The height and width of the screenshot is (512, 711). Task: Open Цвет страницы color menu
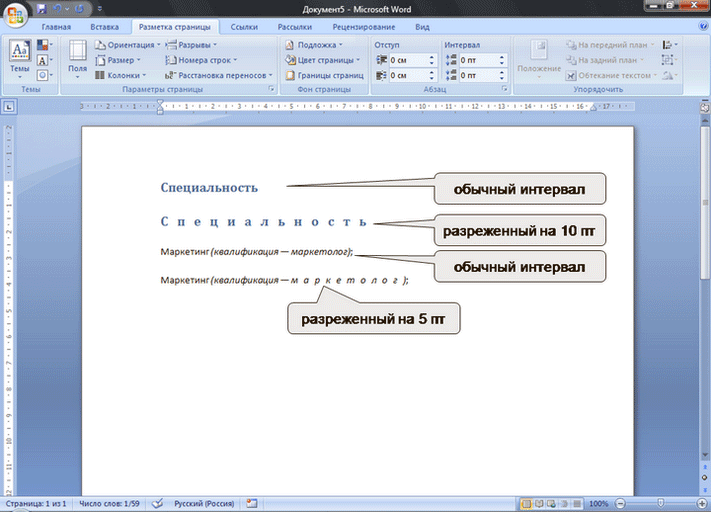(322, 60)
